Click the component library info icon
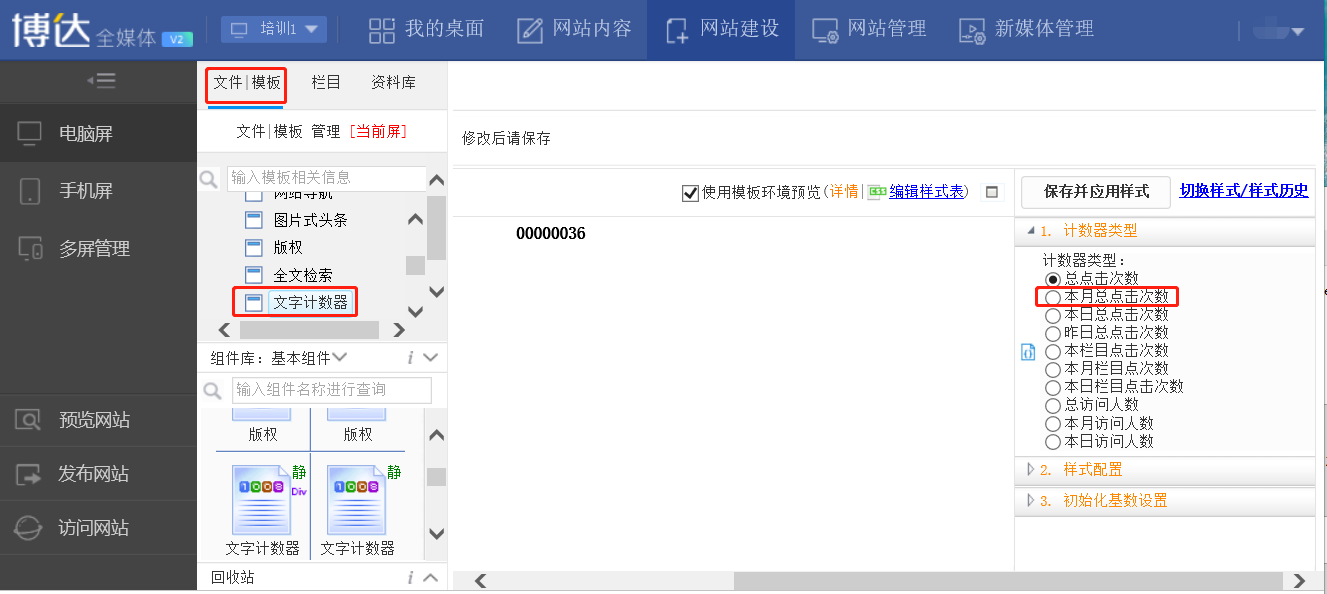Image resolution: width=1327 pixels, height=594 pixels. (x=411, y=357)
